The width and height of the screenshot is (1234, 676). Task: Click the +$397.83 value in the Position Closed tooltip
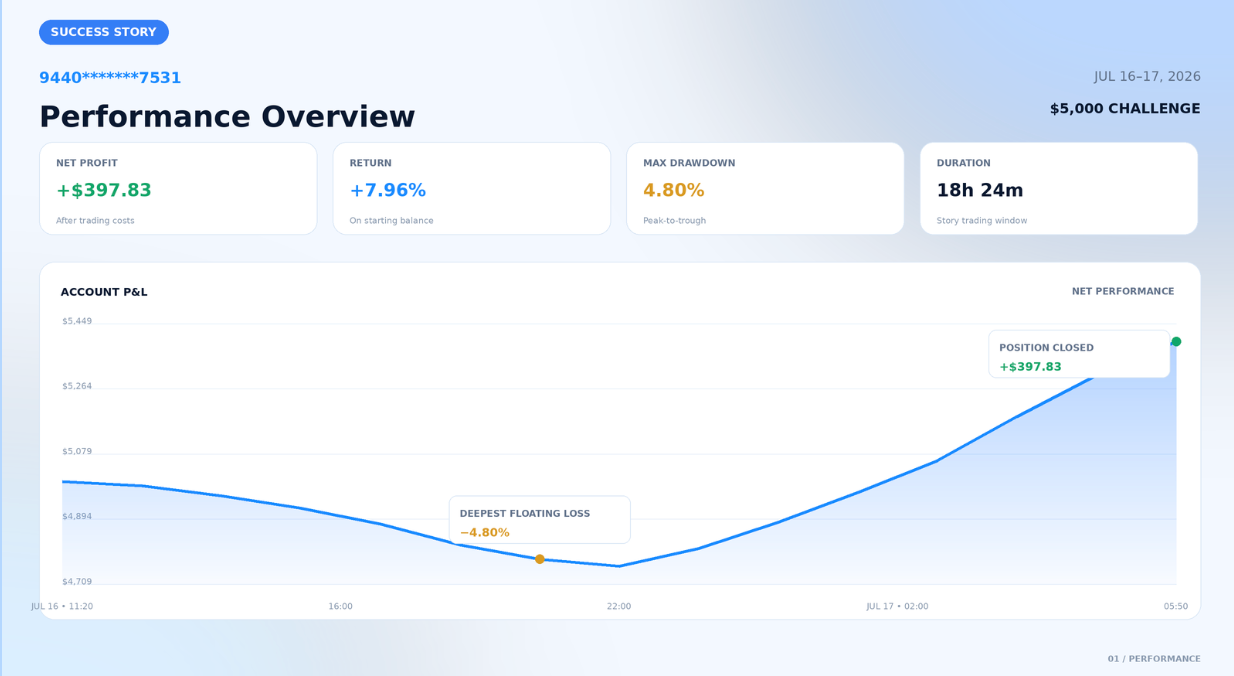[x=1031, y=367]
